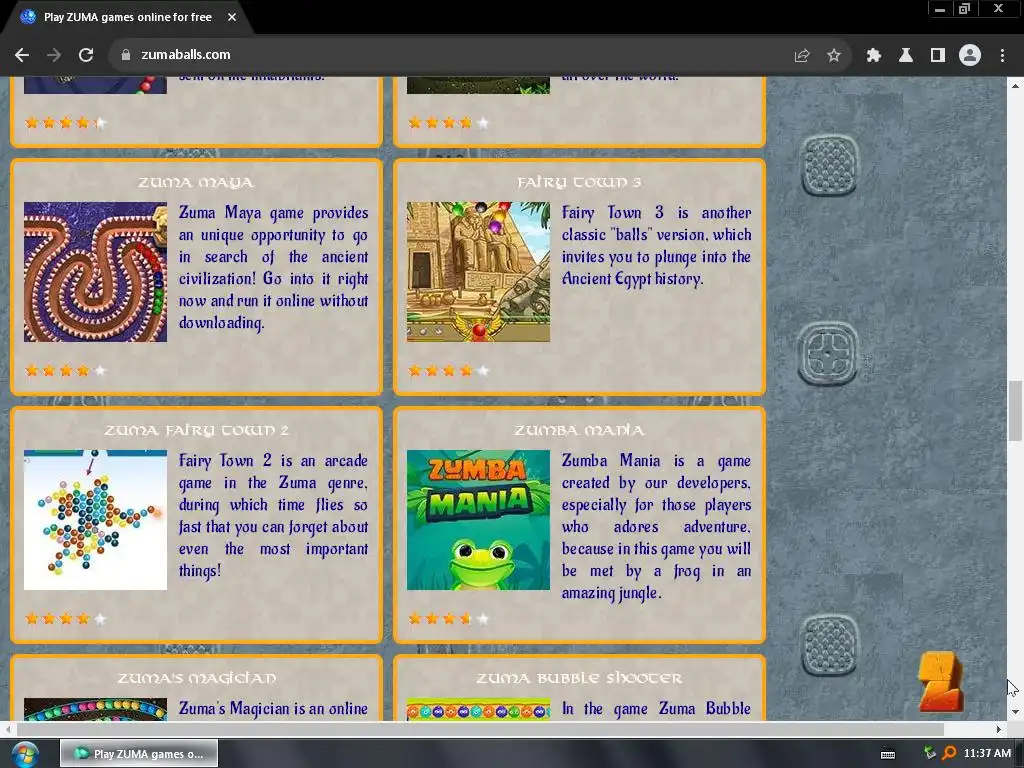Screen dimensions: 1024x768
Task: Click the horizontal scrollbar right arrow
Action: point(999,729)
